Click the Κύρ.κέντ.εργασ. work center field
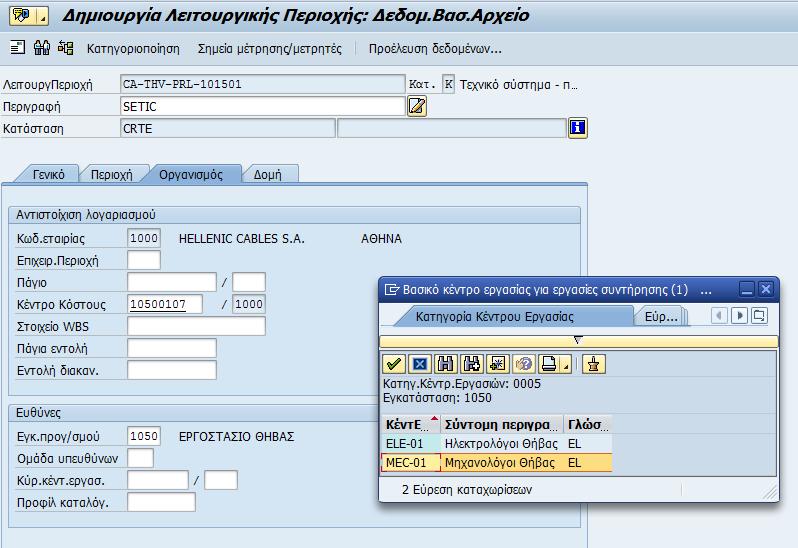 [x=158, y=480]
